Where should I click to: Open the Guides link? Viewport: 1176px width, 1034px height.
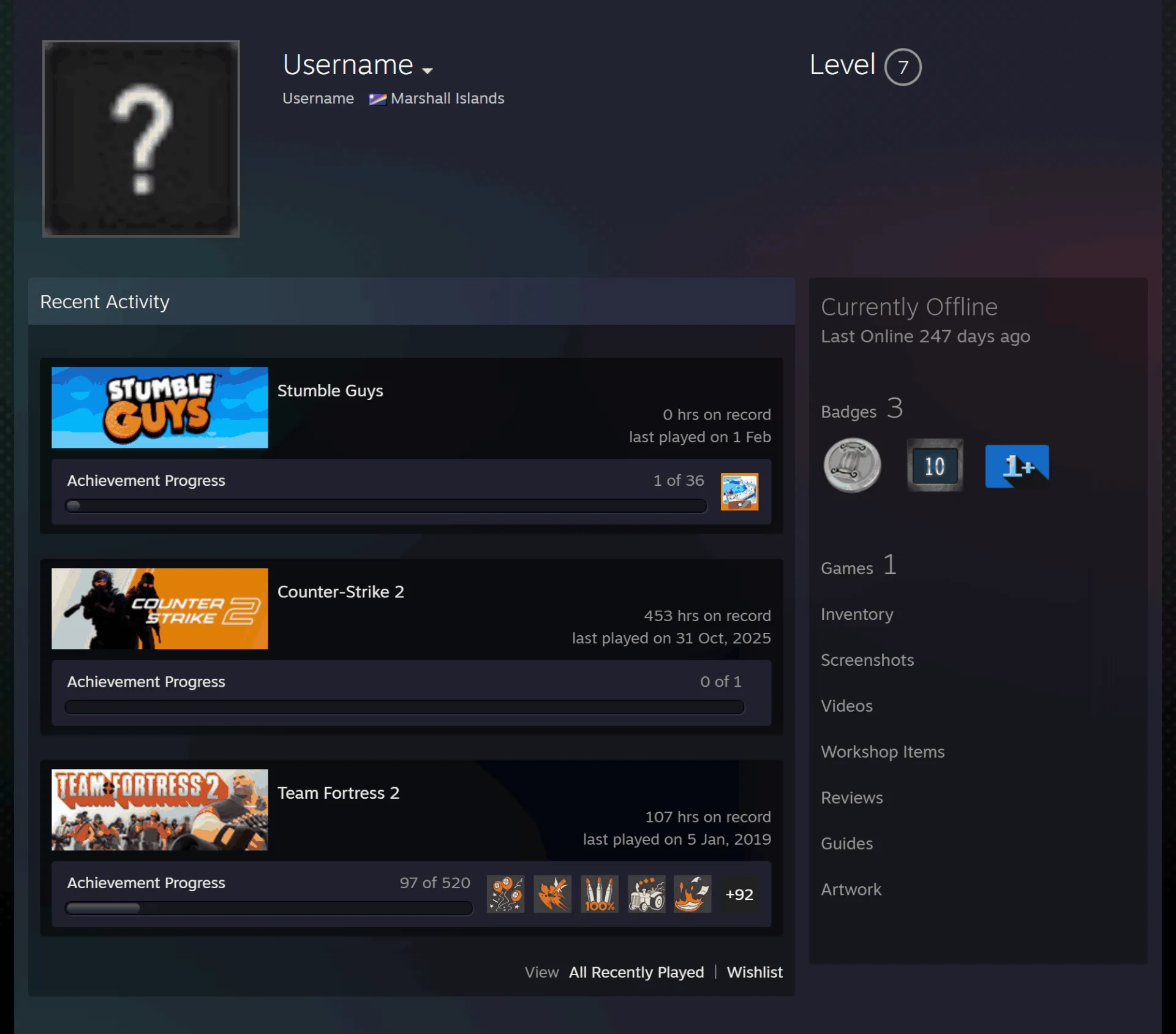click(x=847, y=843)
